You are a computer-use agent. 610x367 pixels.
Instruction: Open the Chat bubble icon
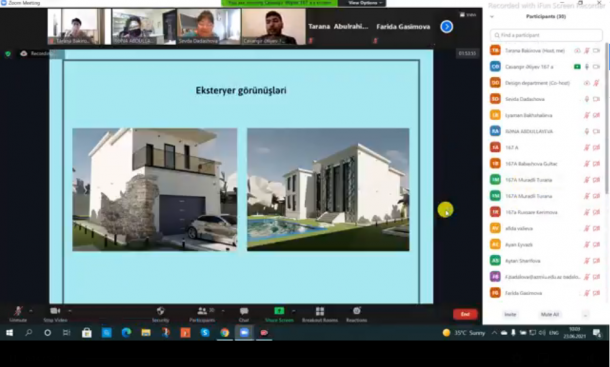click(244, 311)
